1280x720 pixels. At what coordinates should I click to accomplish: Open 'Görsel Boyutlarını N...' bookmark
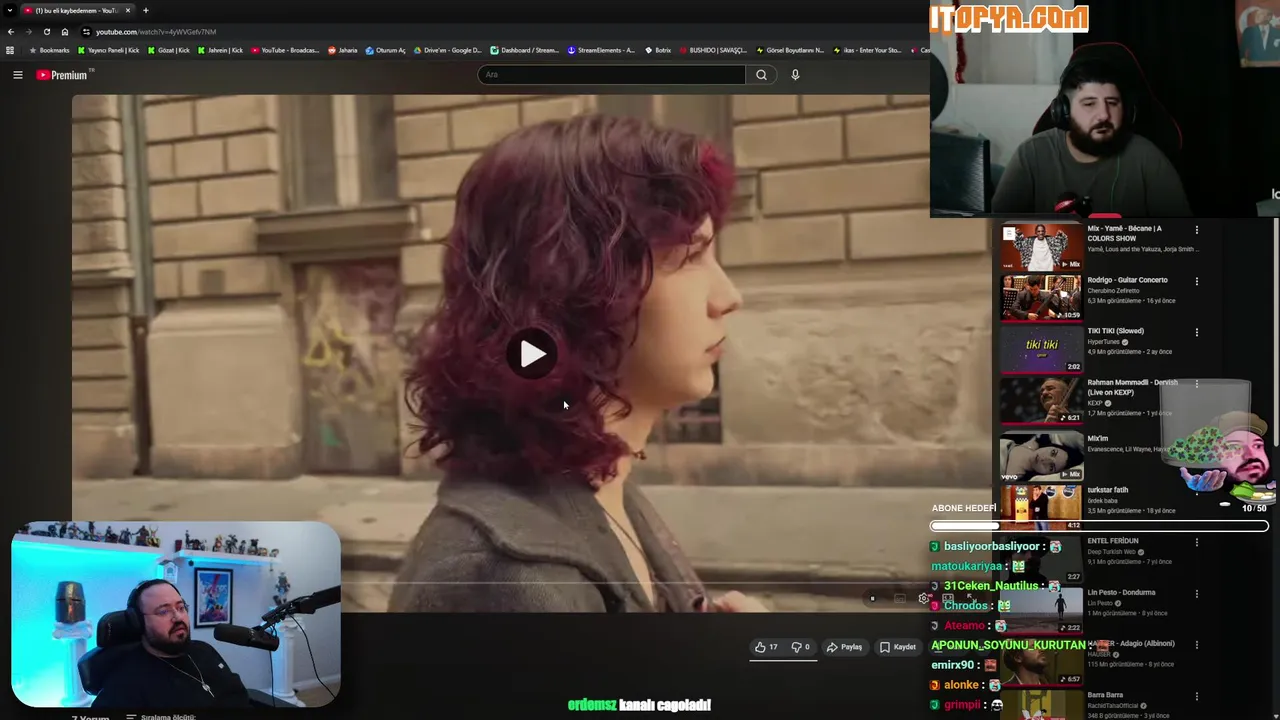tap(790, 50)
